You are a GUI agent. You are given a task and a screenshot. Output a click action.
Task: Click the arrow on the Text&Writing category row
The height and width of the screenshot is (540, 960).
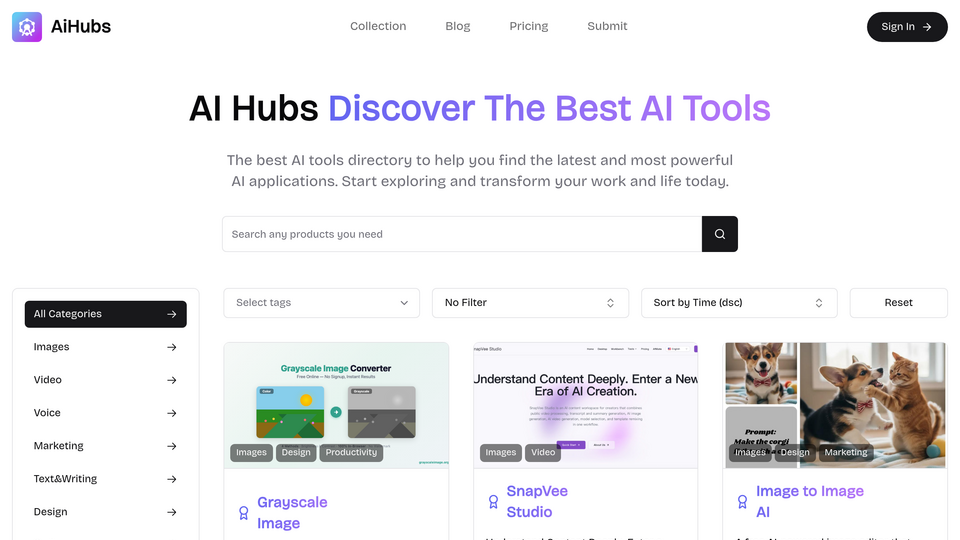171,479
